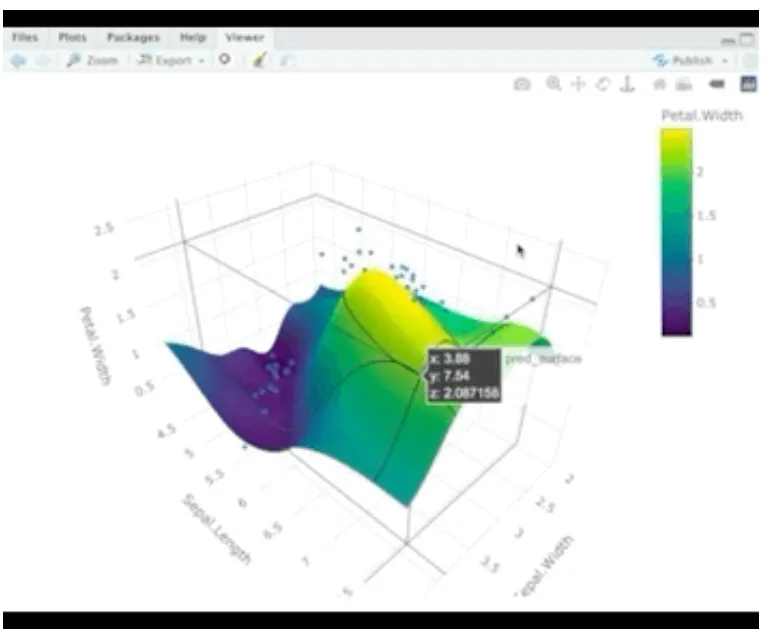
Task: Click the pred_surface hover label
Action: 543,359
